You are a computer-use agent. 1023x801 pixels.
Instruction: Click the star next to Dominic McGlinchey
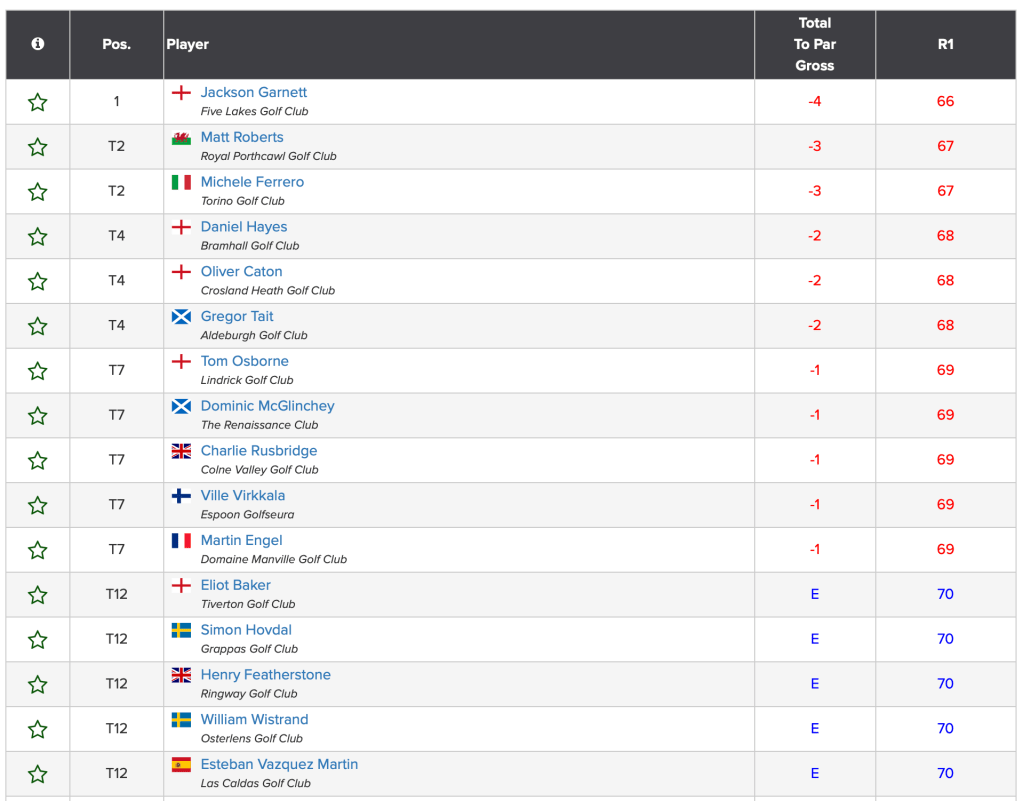[x=38, y=416]
